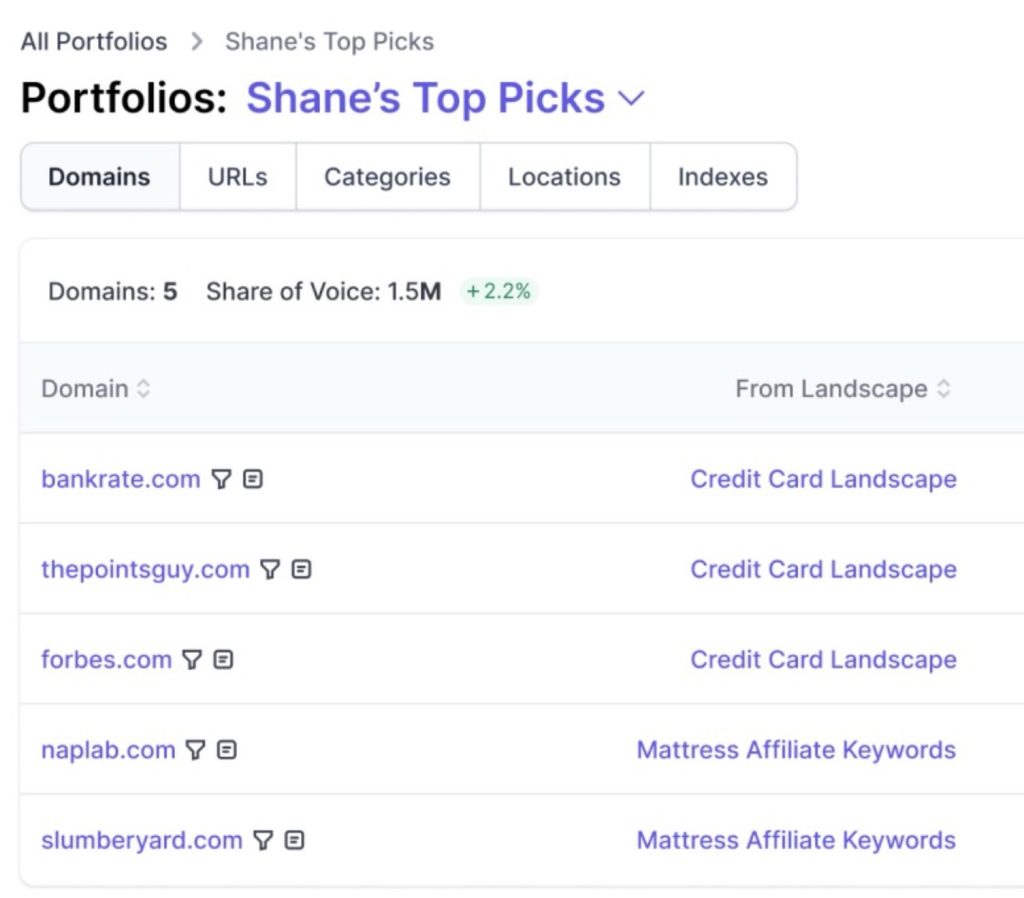The image size is (1024, 898).
Task: Click the filter icon next to thepointsguy.com
Action: [x=269, y=570]
